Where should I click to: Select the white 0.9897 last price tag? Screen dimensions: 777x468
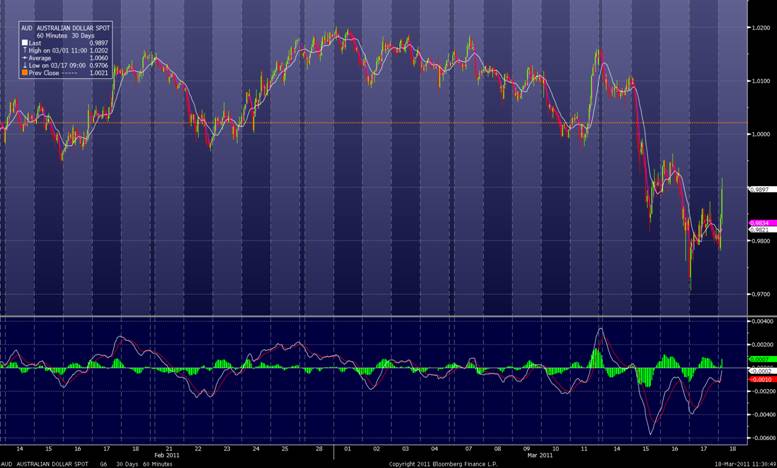(x=761, y=188)
